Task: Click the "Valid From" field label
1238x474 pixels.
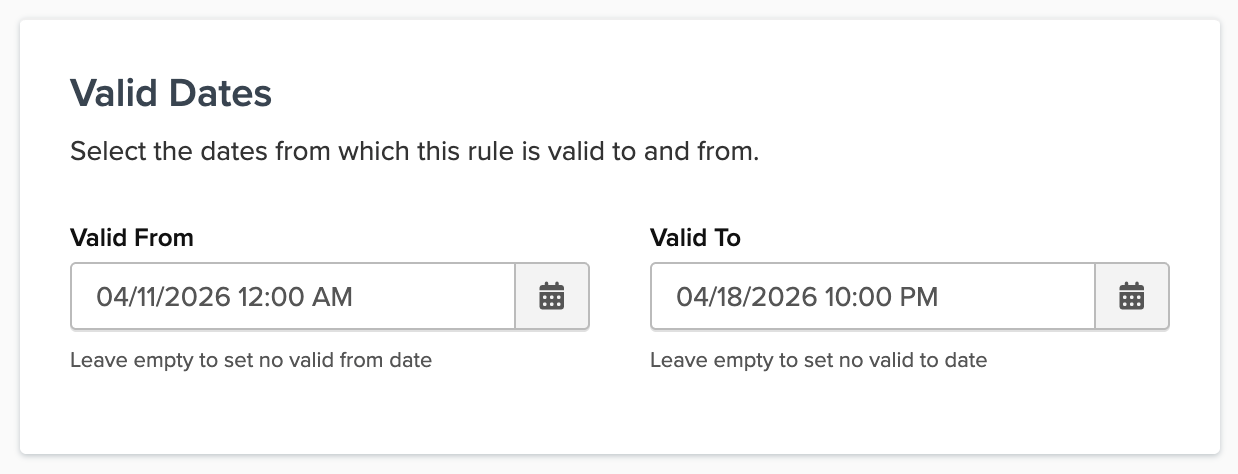Action: click(x=132, y=237)
